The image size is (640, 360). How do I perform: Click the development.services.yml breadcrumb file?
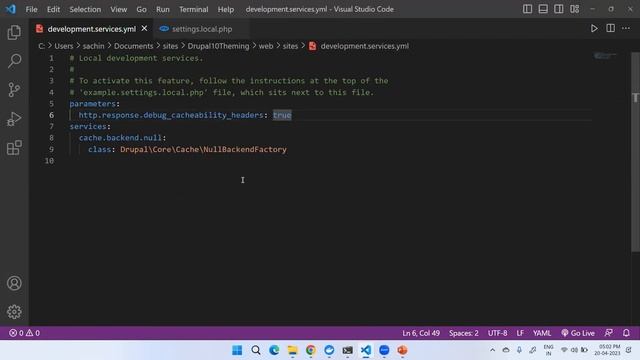(x=364, y=46)
